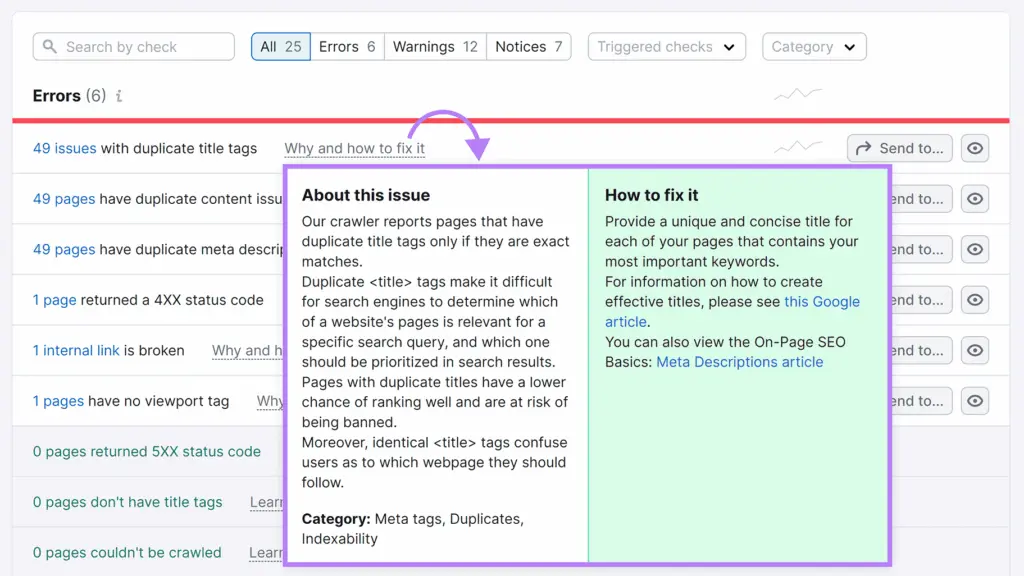Toggle eye icon for duplicate content issues row
The height and width of the screenshot is (576, 1024).
click(975, 199)
